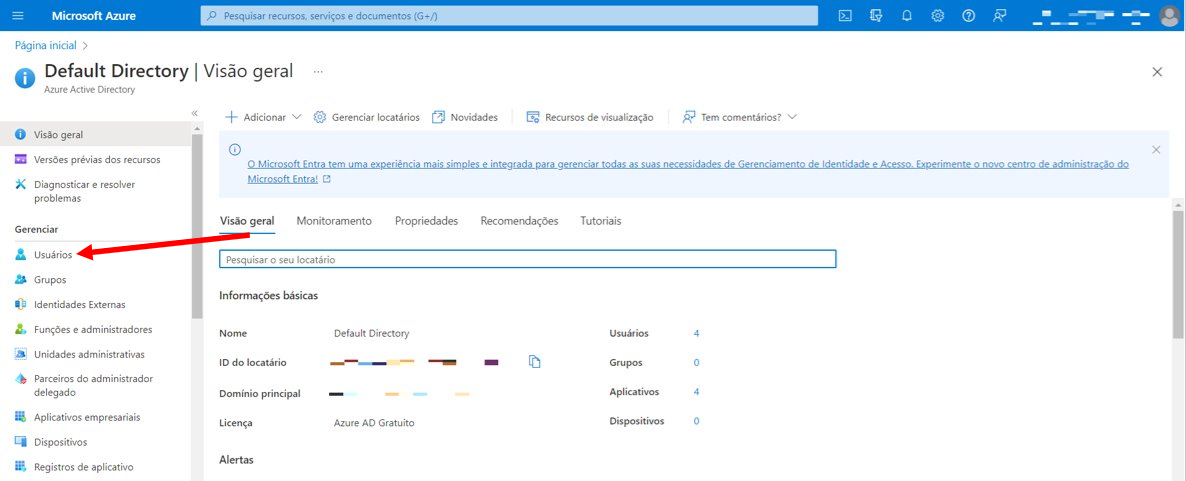Dismiss the Microsoft Entra info banner
Screen dimensions: 1186x481
(x=1156, y=150)
